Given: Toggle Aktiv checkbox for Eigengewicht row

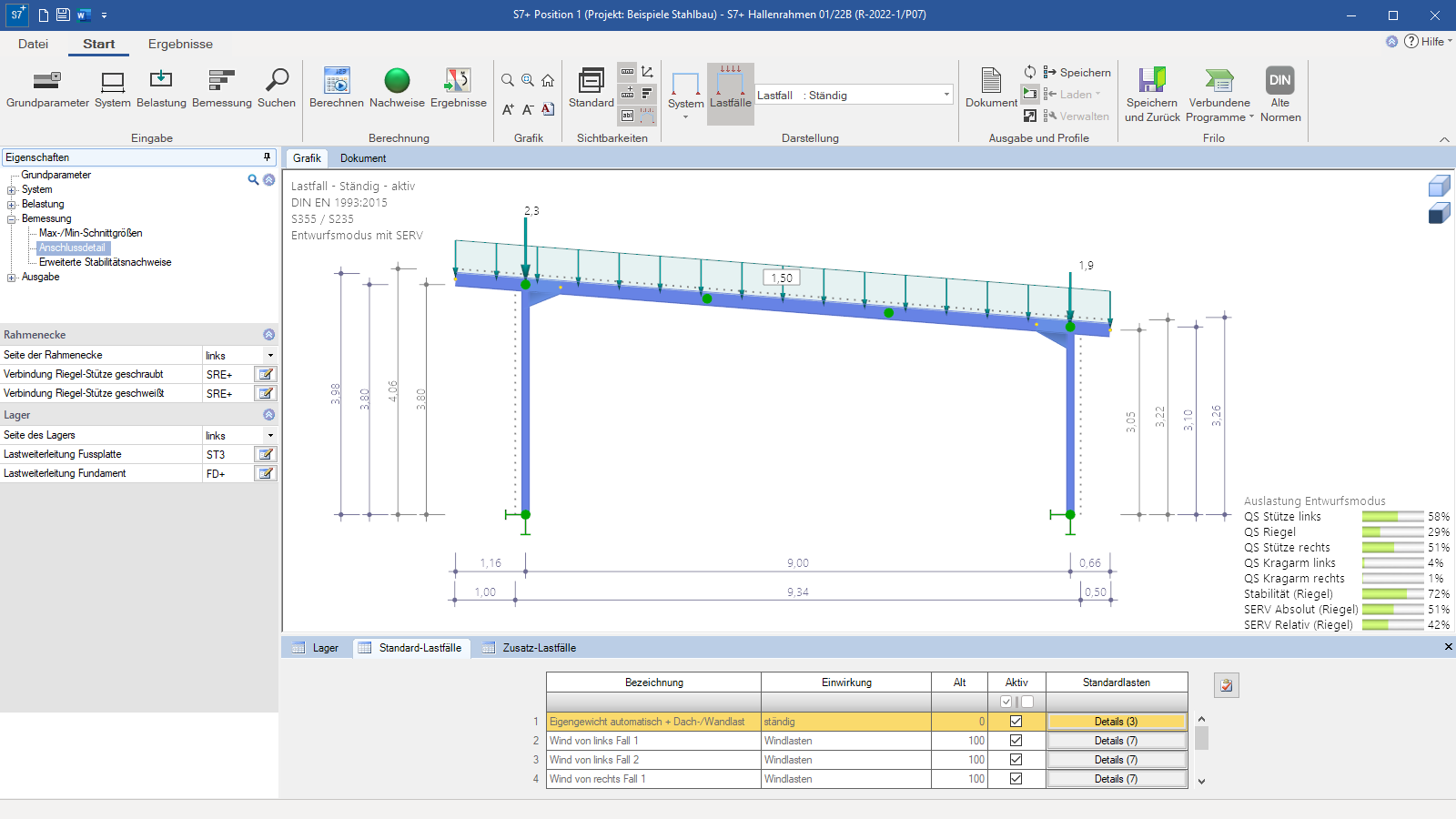Looking at the screenshot, I should click(x=1016, y=722).
